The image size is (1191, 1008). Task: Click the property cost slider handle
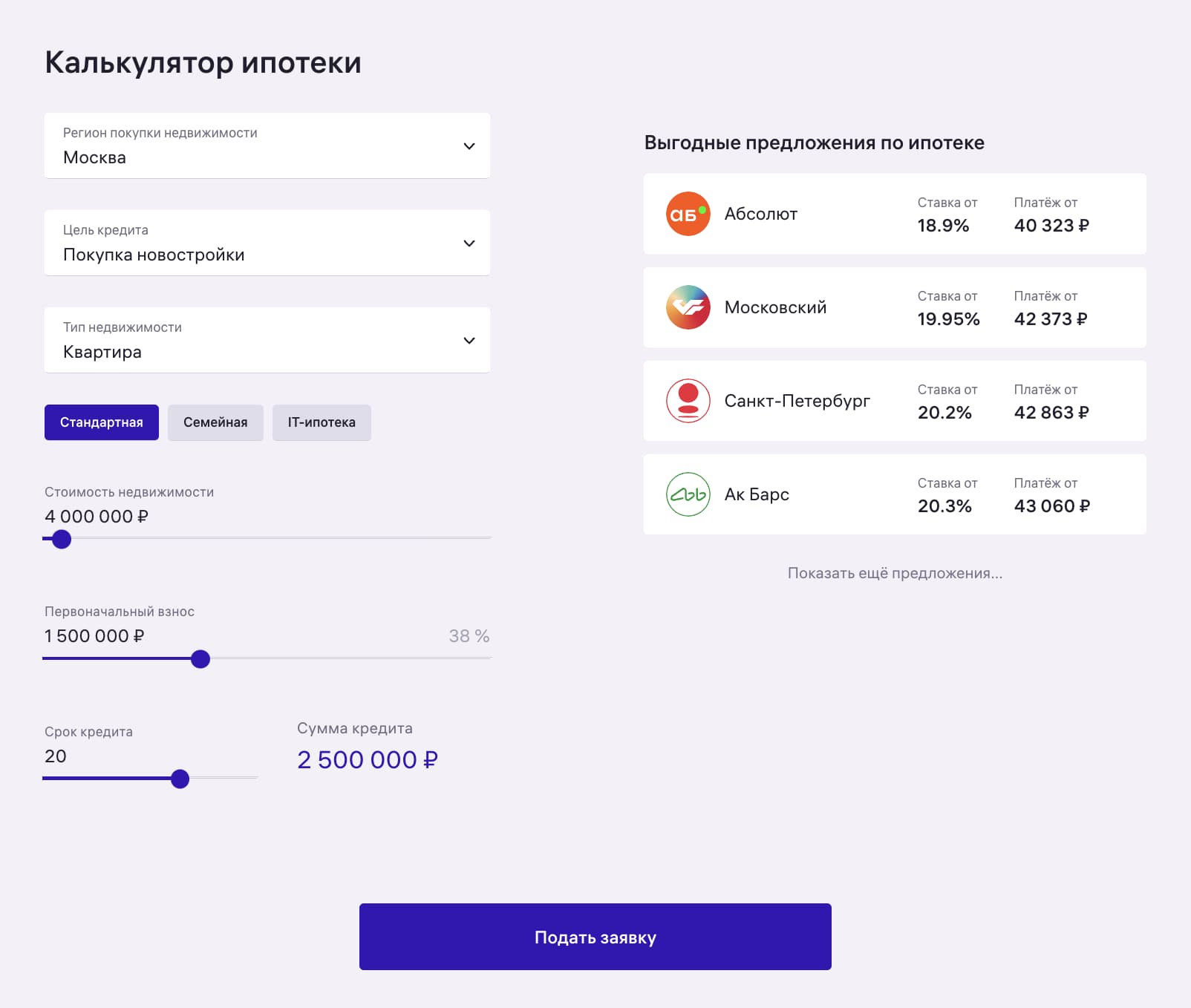62,539
